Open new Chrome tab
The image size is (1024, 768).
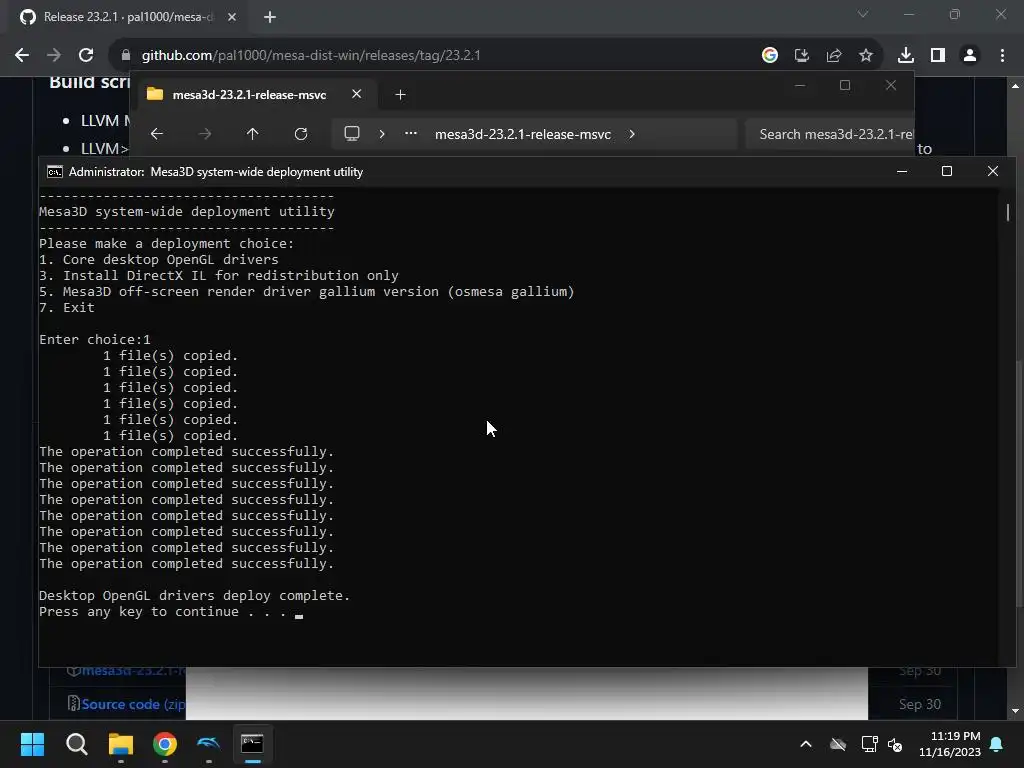click(270, 18)
